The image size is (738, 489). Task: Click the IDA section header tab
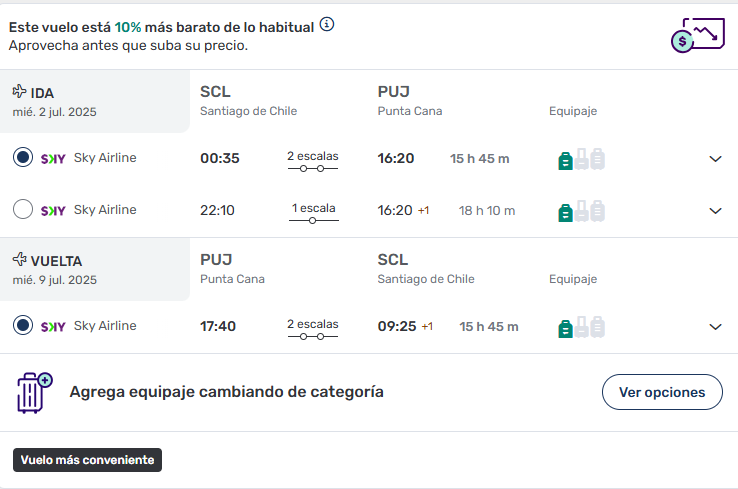(x=95, y=101)
